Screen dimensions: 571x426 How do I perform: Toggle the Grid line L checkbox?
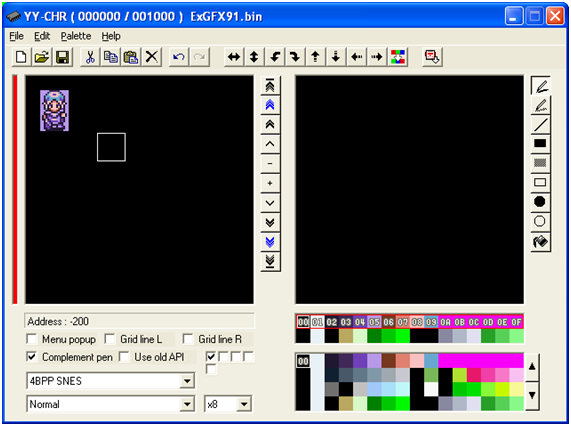pyautogui.click(x=110, y=339)
